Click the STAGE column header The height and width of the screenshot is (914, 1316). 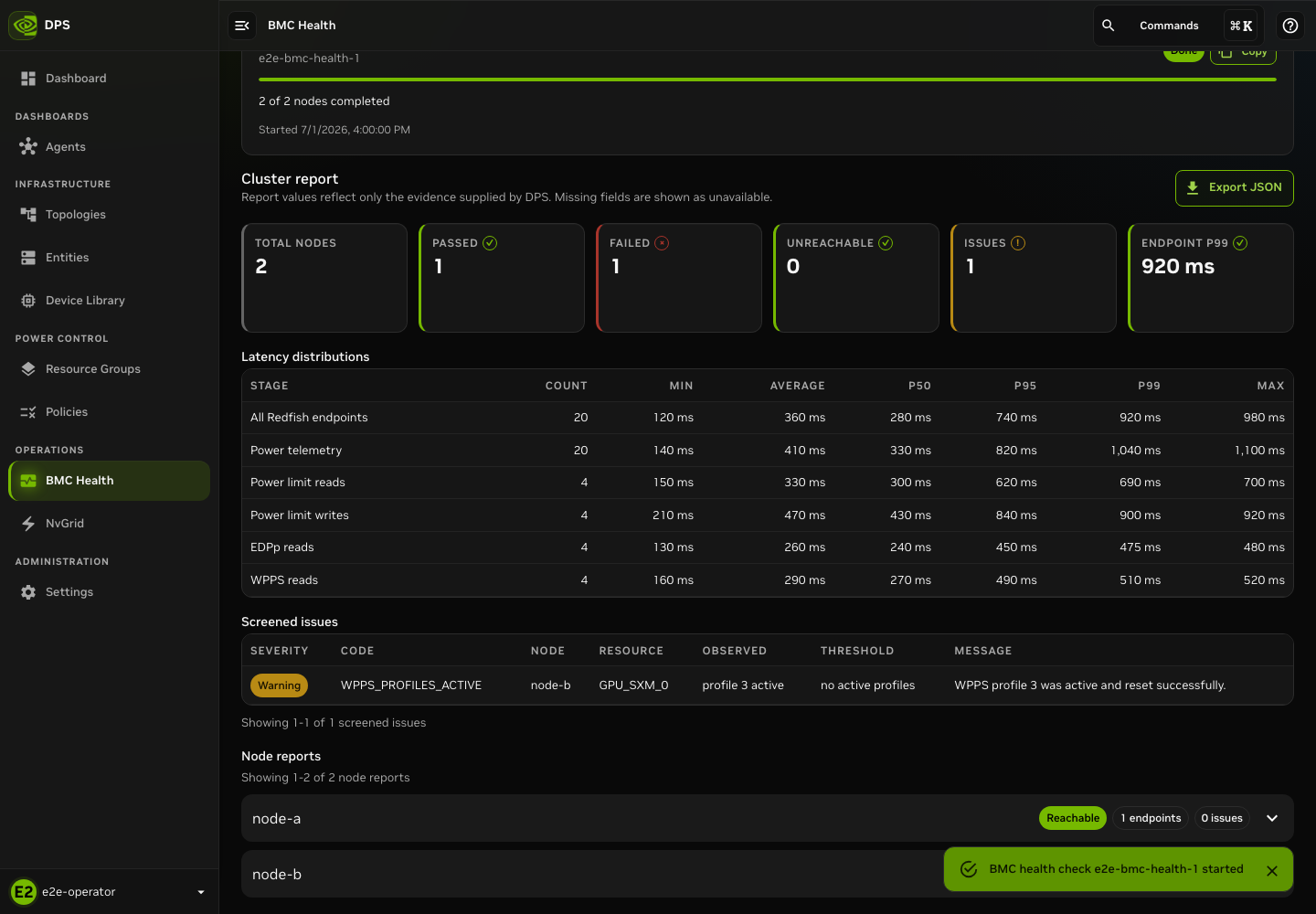pos(270,386)
